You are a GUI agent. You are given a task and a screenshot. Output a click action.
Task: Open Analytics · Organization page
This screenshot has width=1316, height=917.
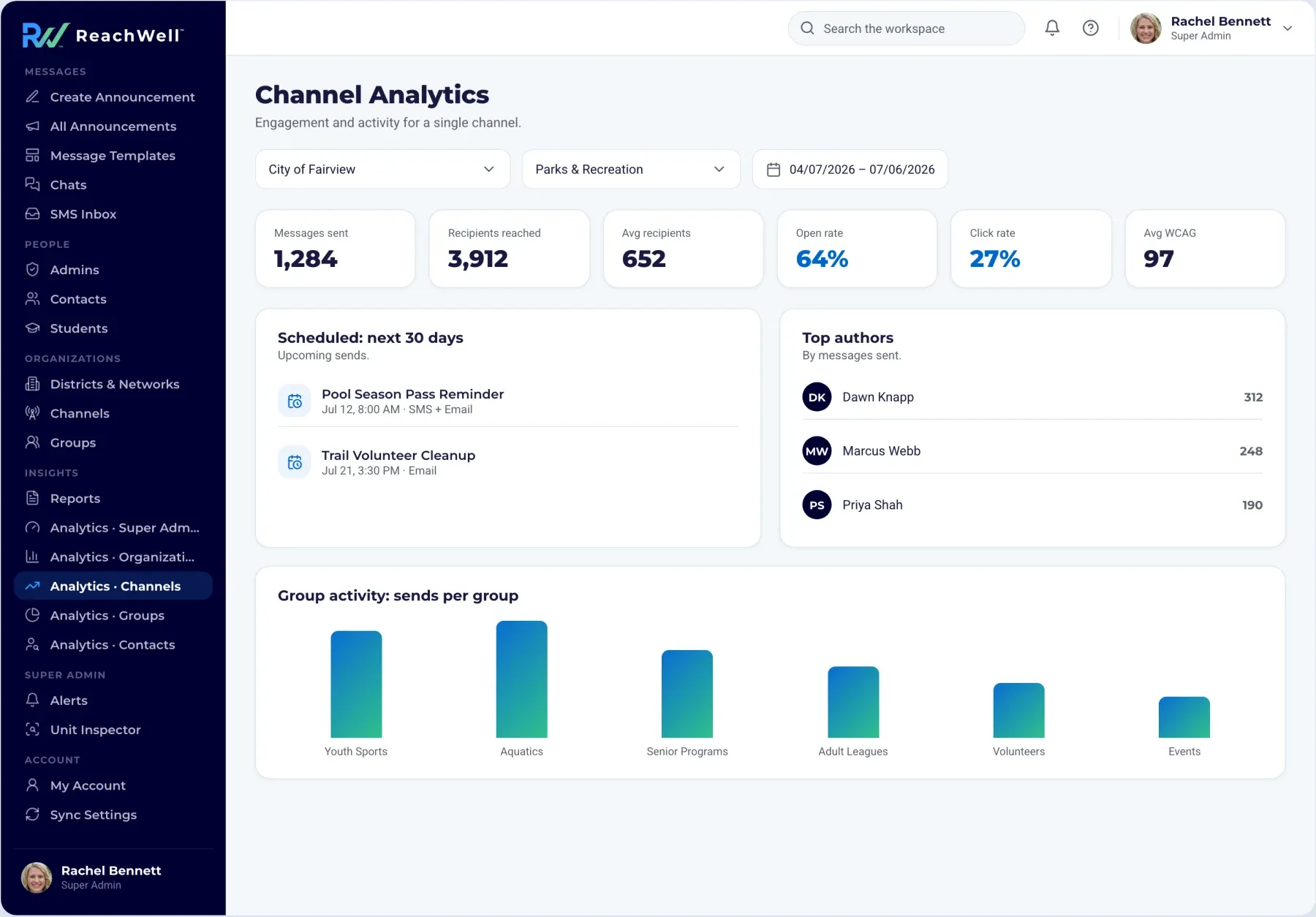pyautogui.click(x=113, y=556)
